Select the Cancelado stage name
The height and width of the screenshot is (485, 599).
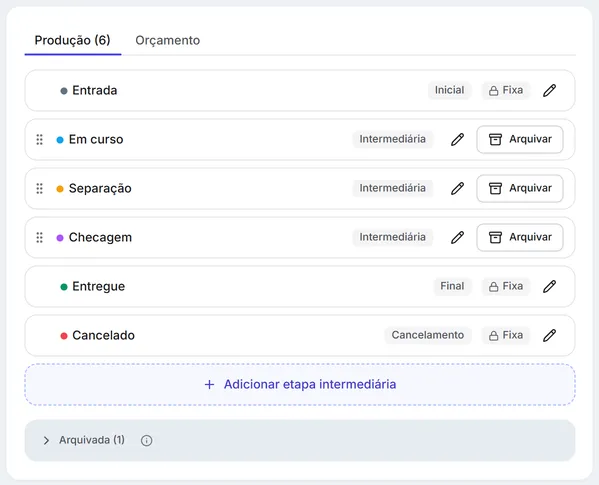click(104, 335)
